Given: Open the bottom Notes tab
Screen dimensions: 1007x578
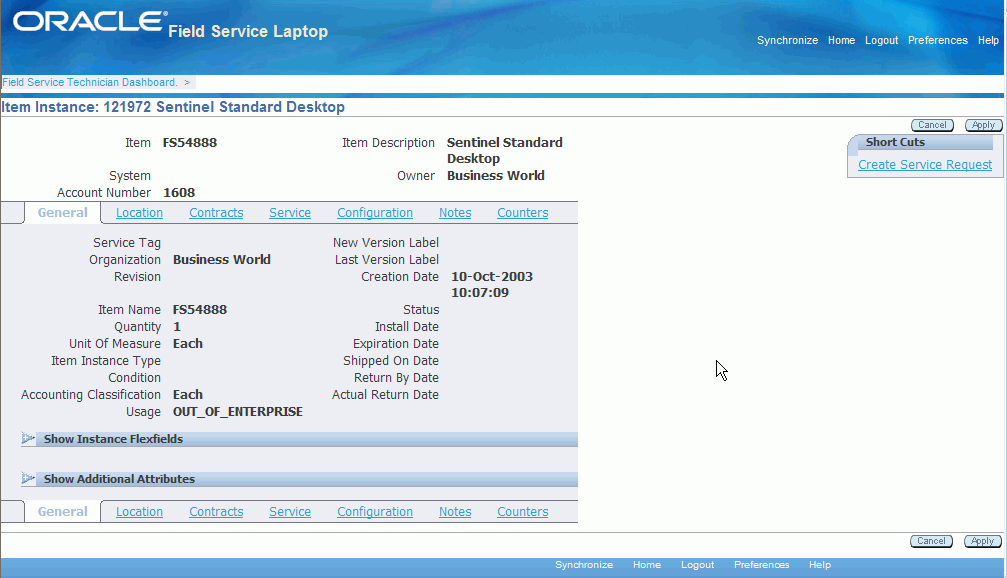Looking at the screenshot, I should (455, 512).
